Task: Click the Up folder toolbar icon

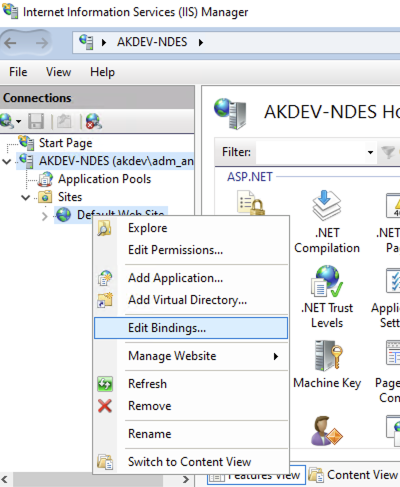Action: (x=64, y=121)
